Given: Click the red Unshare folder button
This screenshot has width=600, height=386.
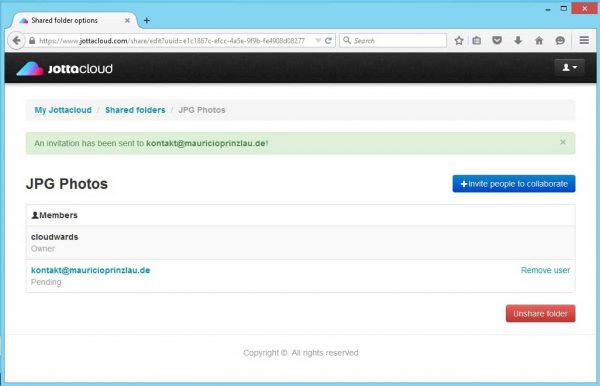Looking at the screenshot, I should 540,314.
